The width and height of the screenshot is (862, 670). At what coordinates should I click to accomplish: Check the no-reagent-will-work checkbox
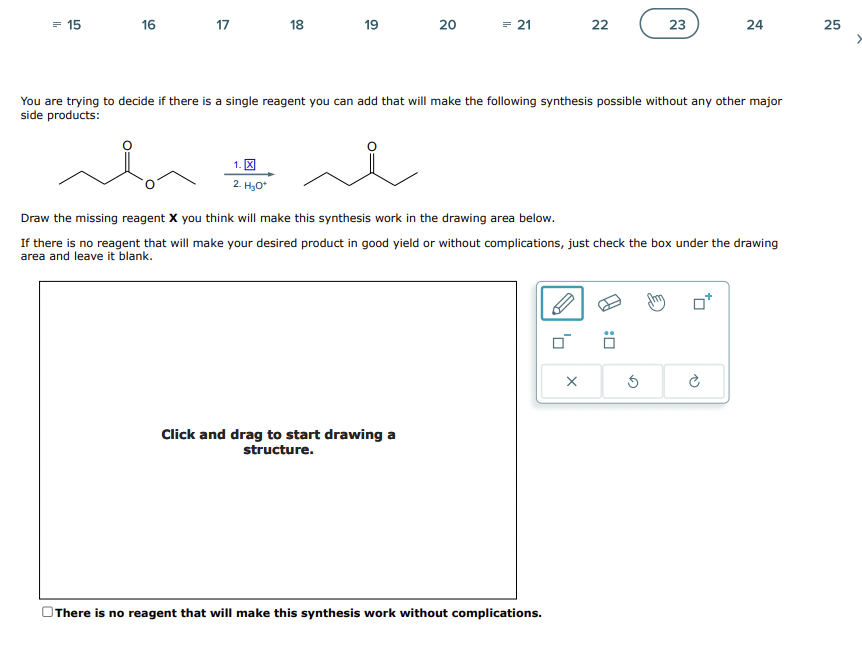[x=46, y=612]
